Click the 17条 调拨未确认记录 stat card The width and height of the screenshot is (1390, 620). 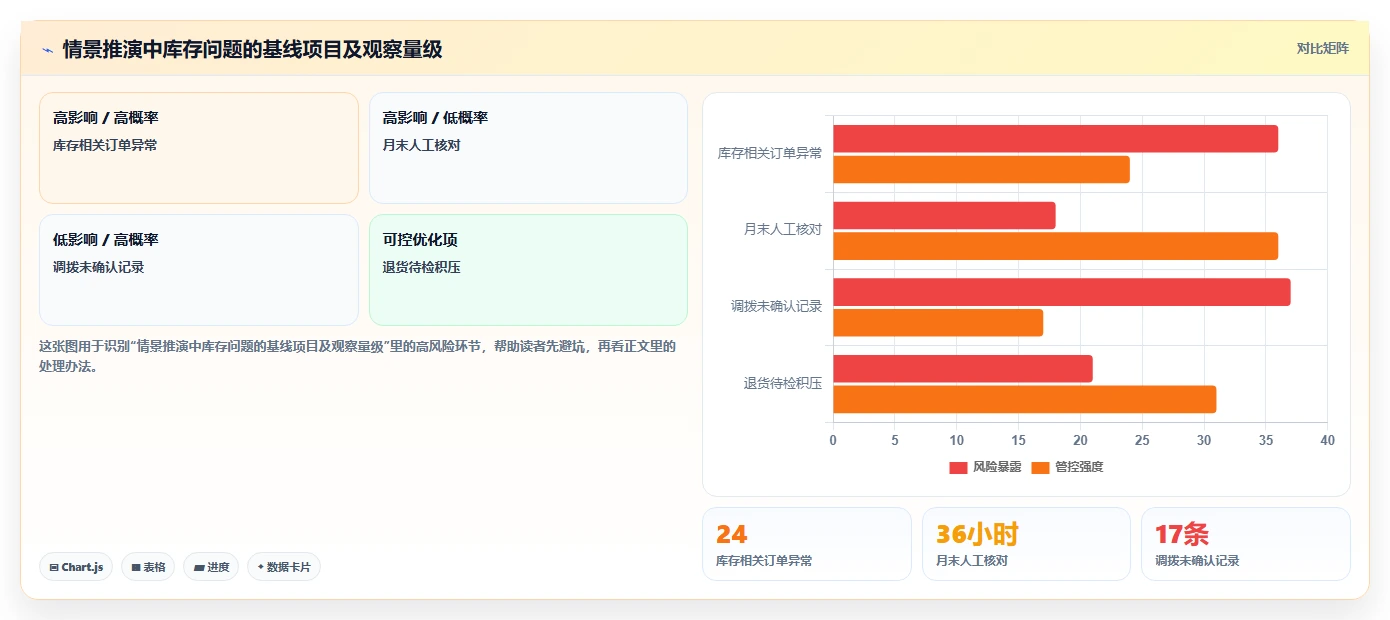1246,544
